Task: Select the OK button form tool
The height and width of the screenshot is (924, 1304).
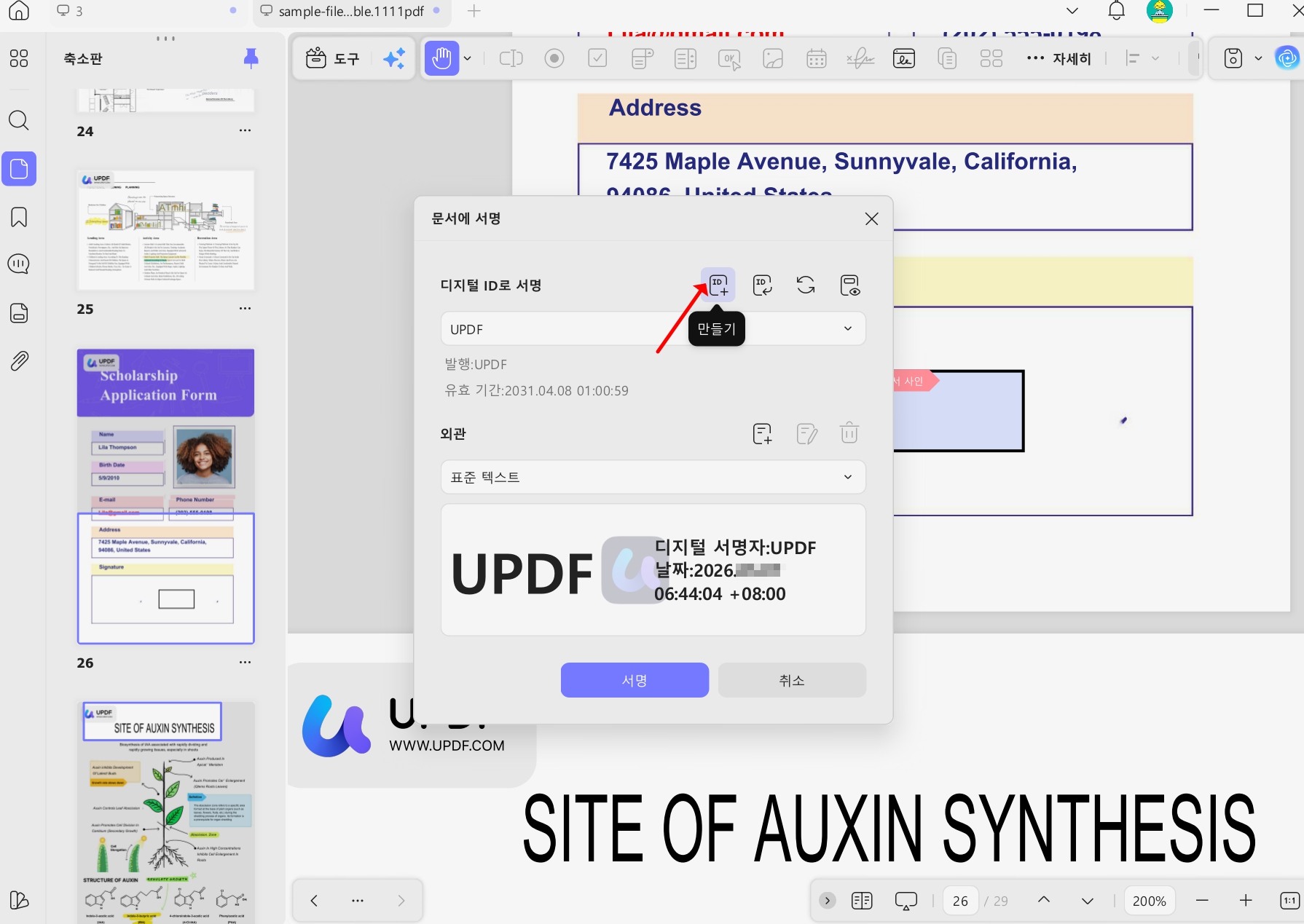Action: click(729, 58)
